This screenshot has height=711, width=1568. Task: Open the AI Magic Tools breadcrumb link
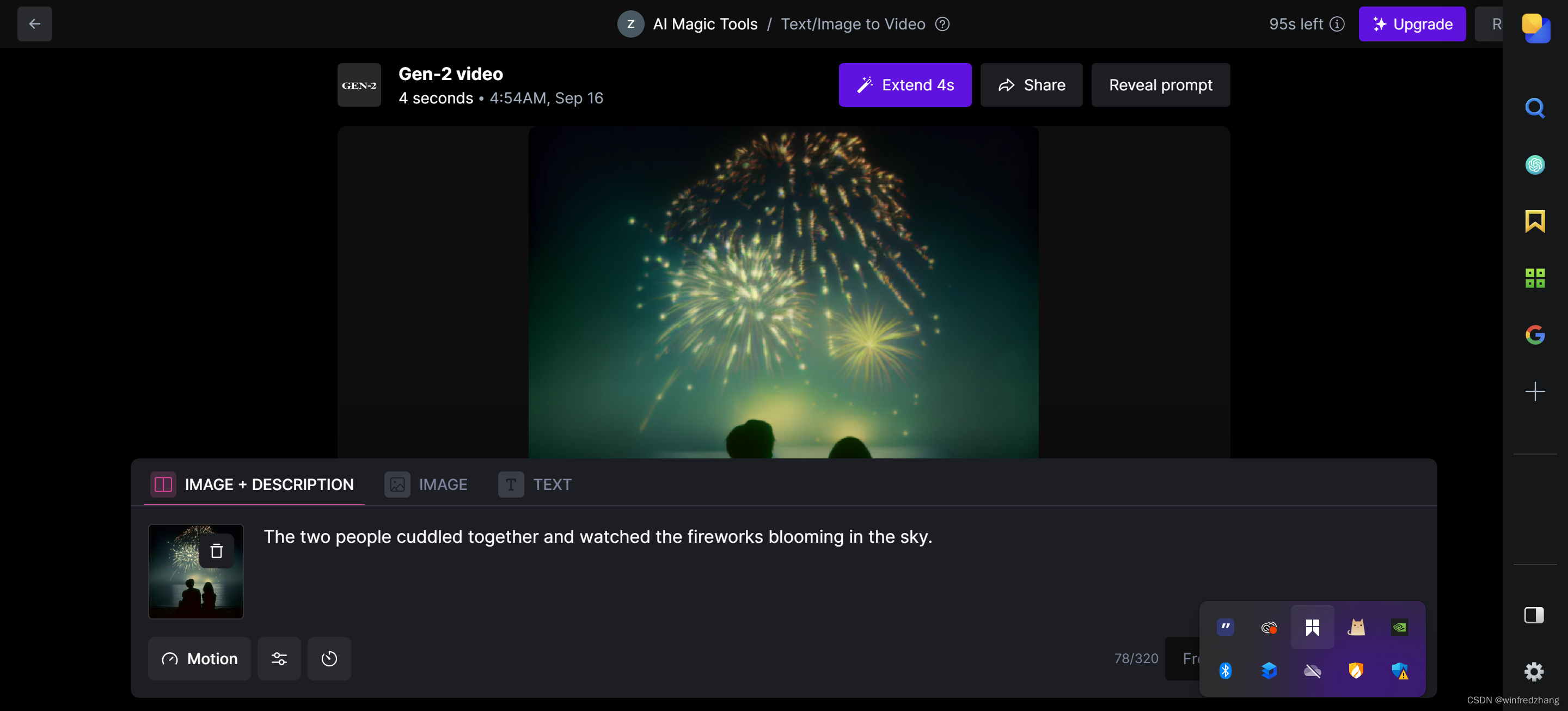[x=705, y=24]
